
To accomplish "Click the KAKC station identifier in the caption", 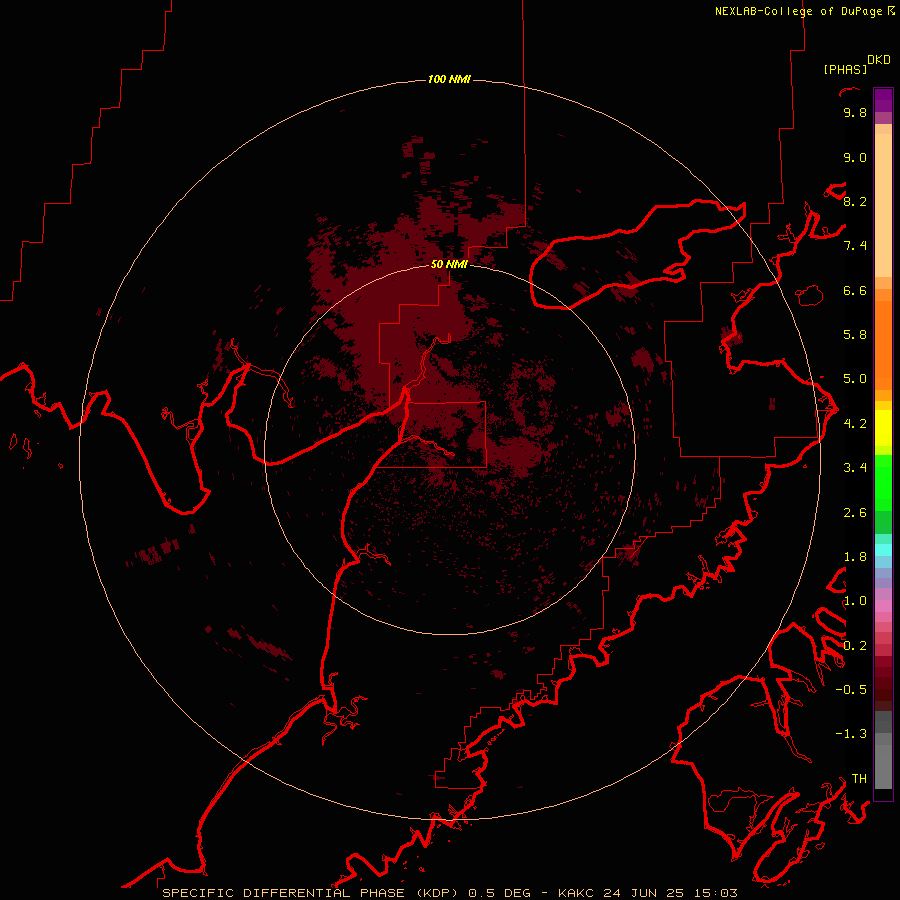I will pos(577,893).
